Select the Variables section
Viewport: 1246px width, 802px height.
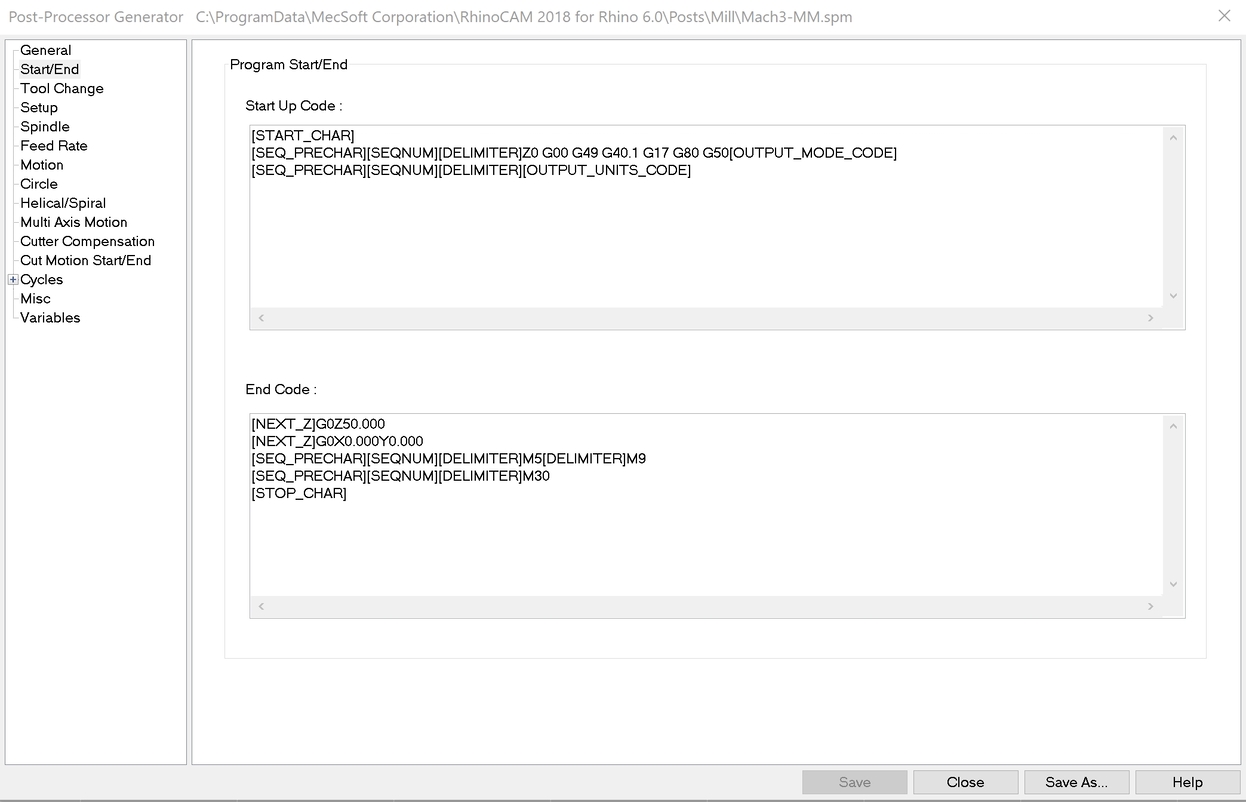pos(50,317)
